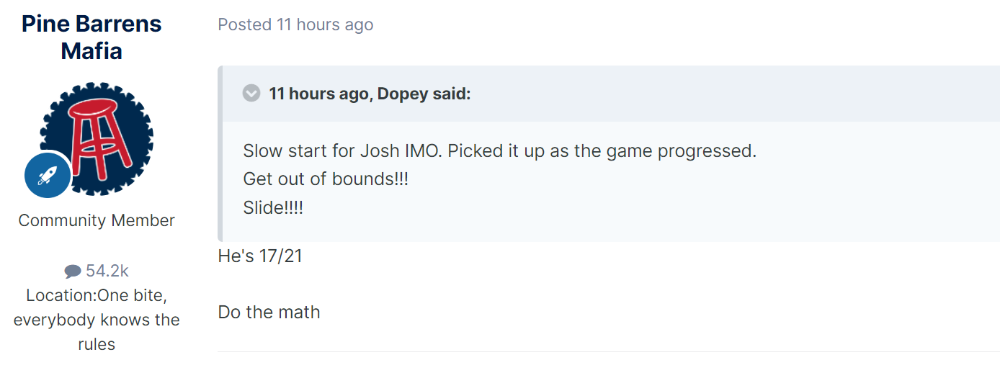
Task: Click the 'Community Member' group label
Action: point(96,221)
